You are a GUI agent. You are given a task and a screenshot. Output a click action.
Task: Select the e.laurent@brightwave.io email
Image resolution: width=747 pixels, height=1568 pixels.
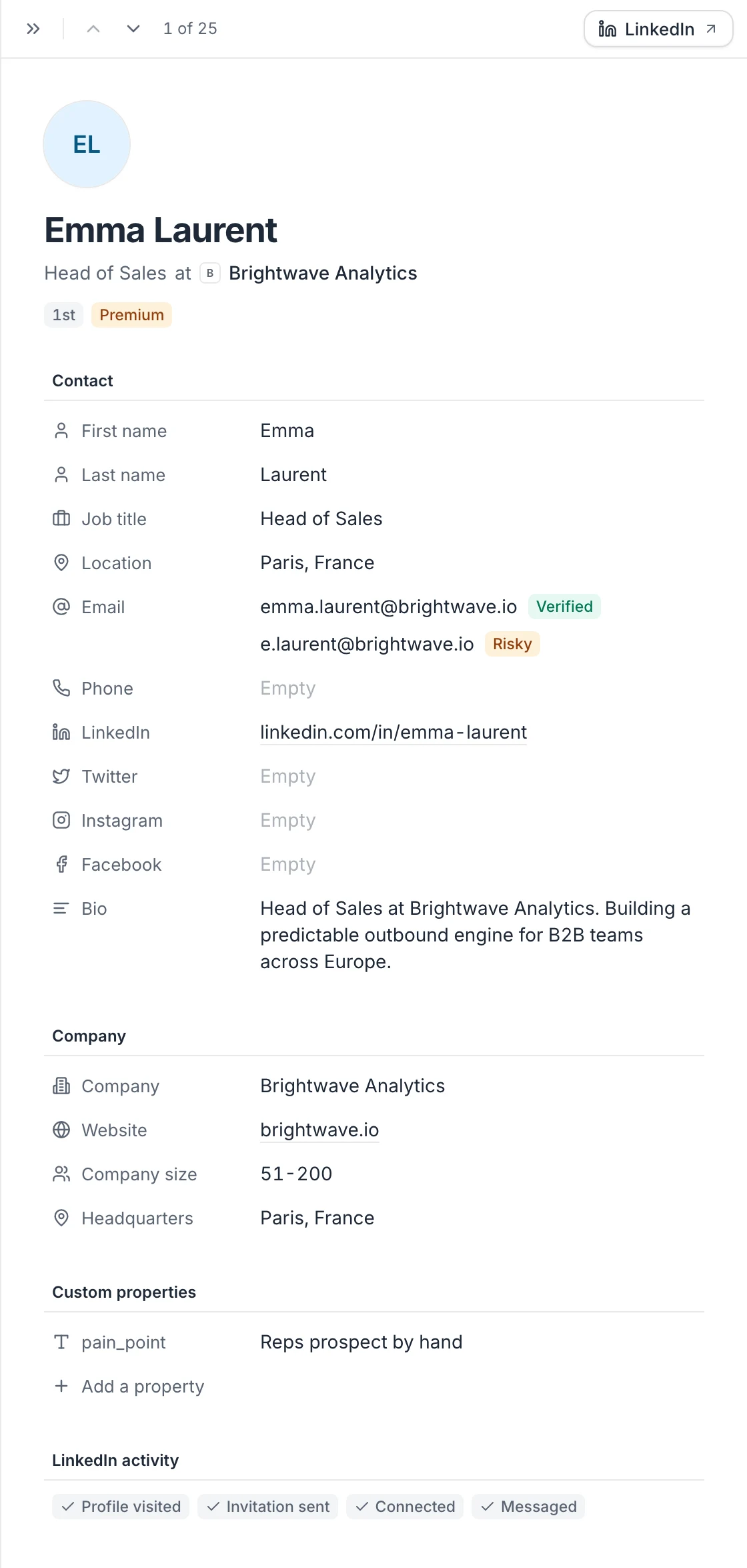pyautogui.click(x=367, y=644)
